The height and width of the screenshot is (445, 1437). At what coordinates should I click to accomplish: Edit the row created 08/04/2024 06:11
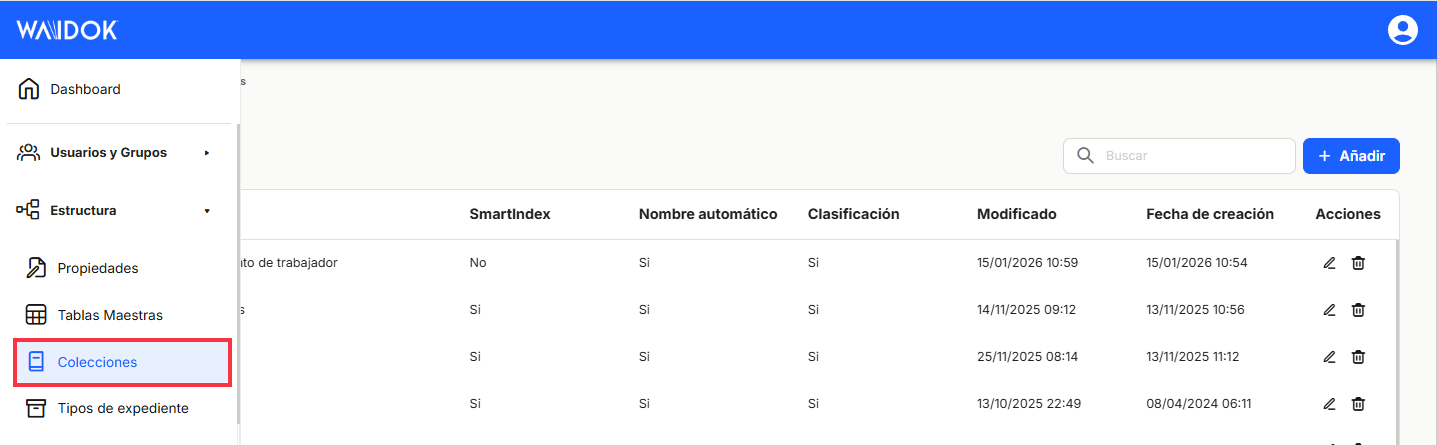point(1329,404)
